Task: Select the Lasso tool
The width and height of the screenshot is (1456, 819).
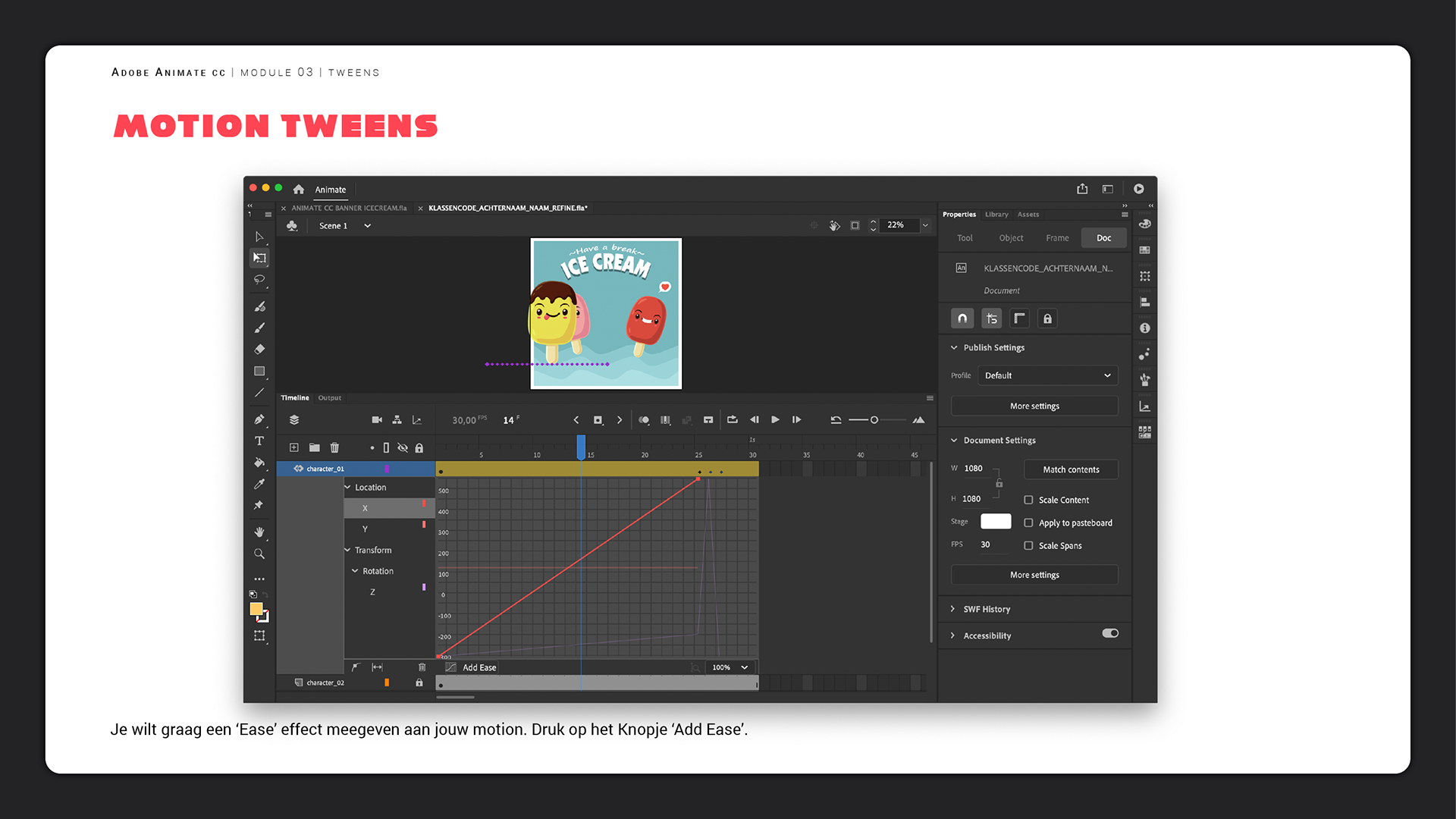Action: pos(259,279)
